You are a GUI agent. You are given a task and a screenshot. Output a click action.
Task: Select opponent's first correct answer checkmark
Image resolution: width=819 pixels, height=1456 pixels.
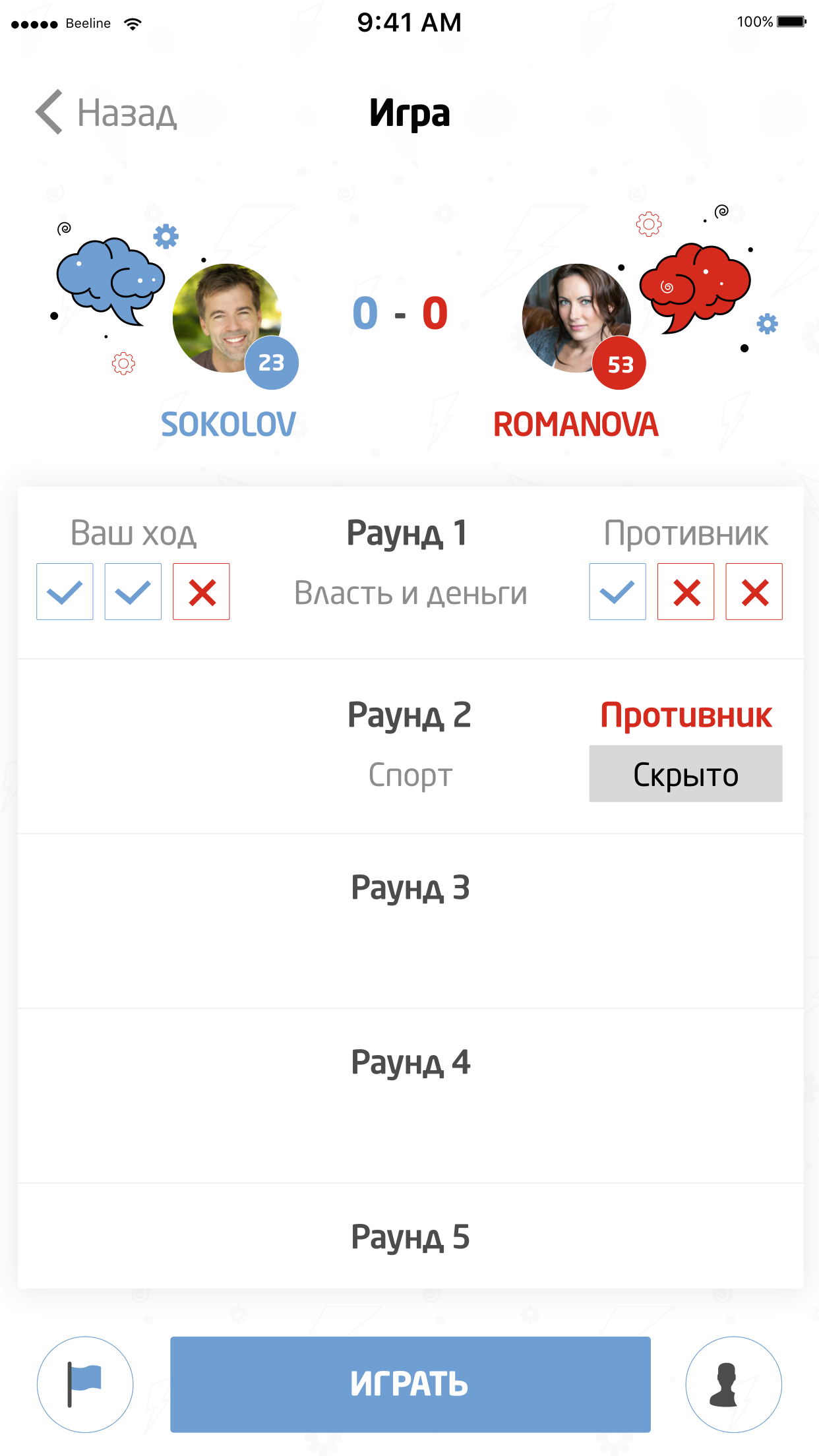617,591
